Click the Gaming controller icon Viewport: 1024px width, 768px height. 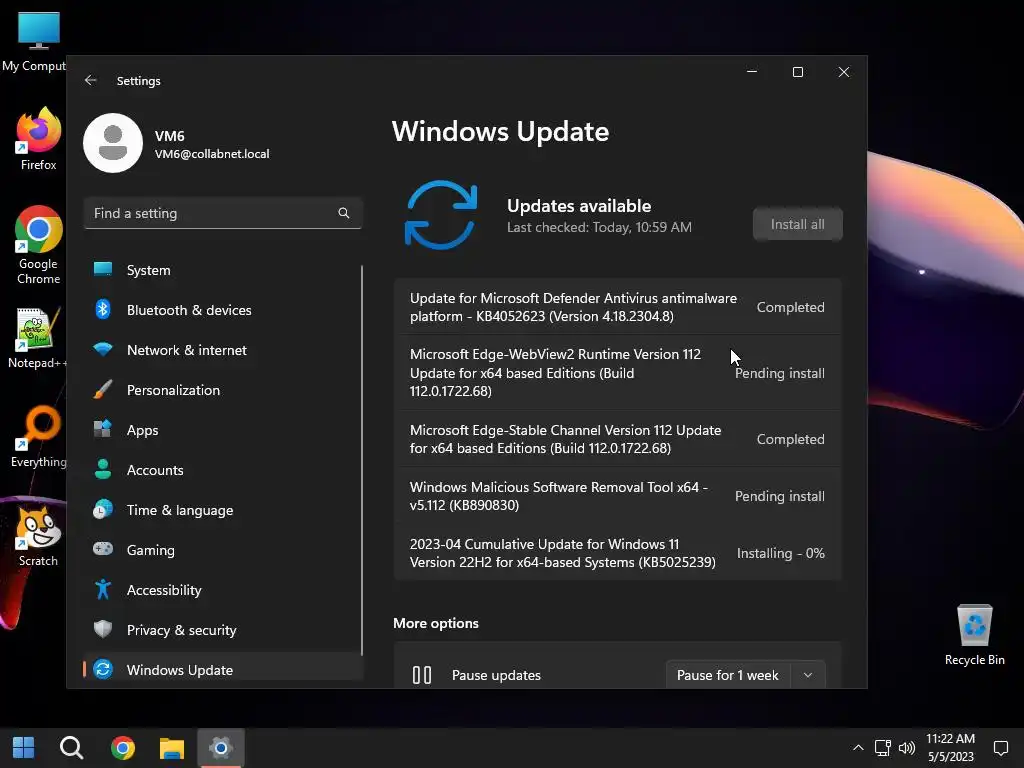[x=103, y=549]
